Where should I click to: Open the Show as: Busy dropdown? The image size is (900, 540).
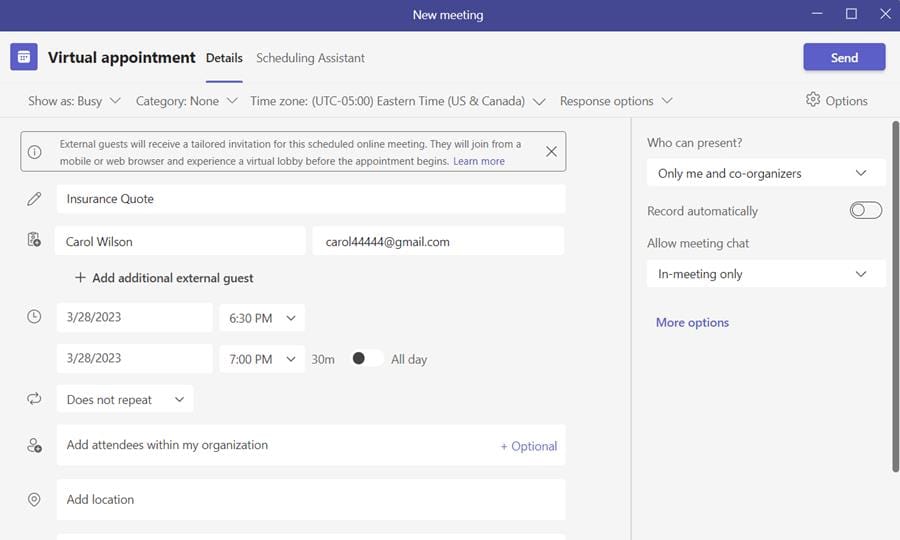click(75, 101)
